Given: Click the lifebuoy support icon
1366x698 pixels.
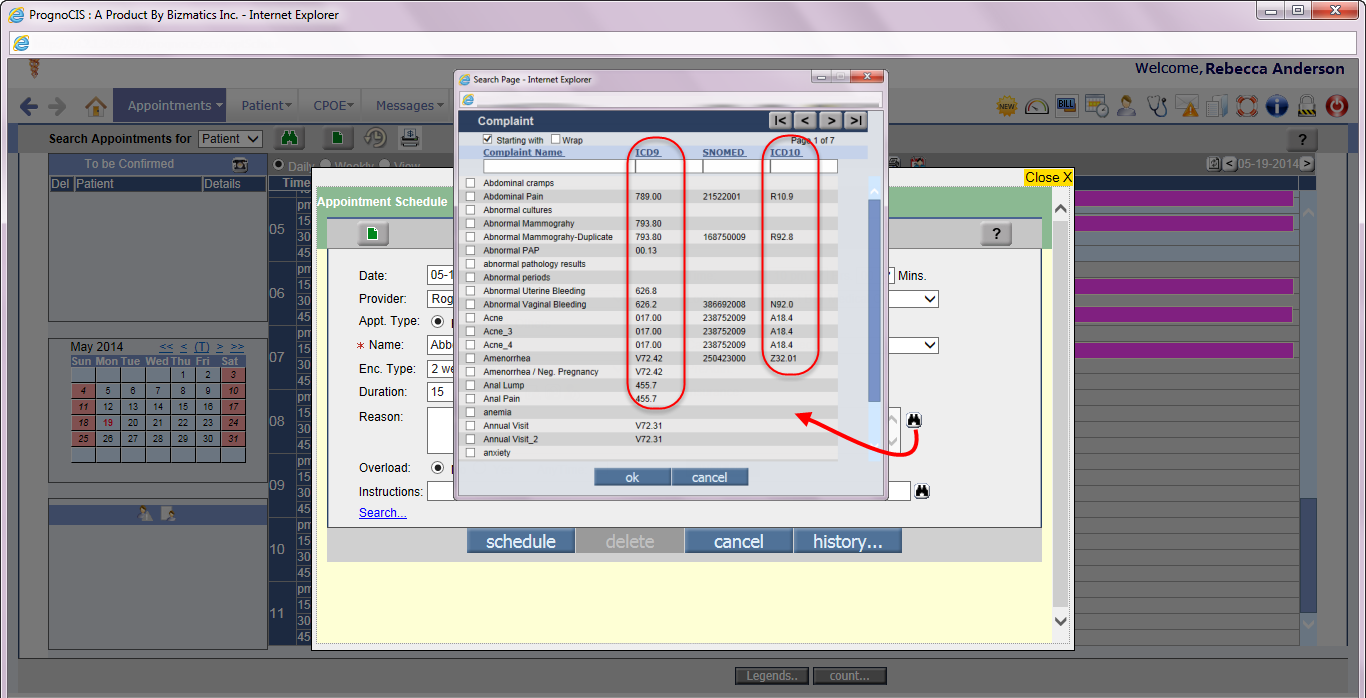Looking at the screenshot, I should [x=1246, y=106].
